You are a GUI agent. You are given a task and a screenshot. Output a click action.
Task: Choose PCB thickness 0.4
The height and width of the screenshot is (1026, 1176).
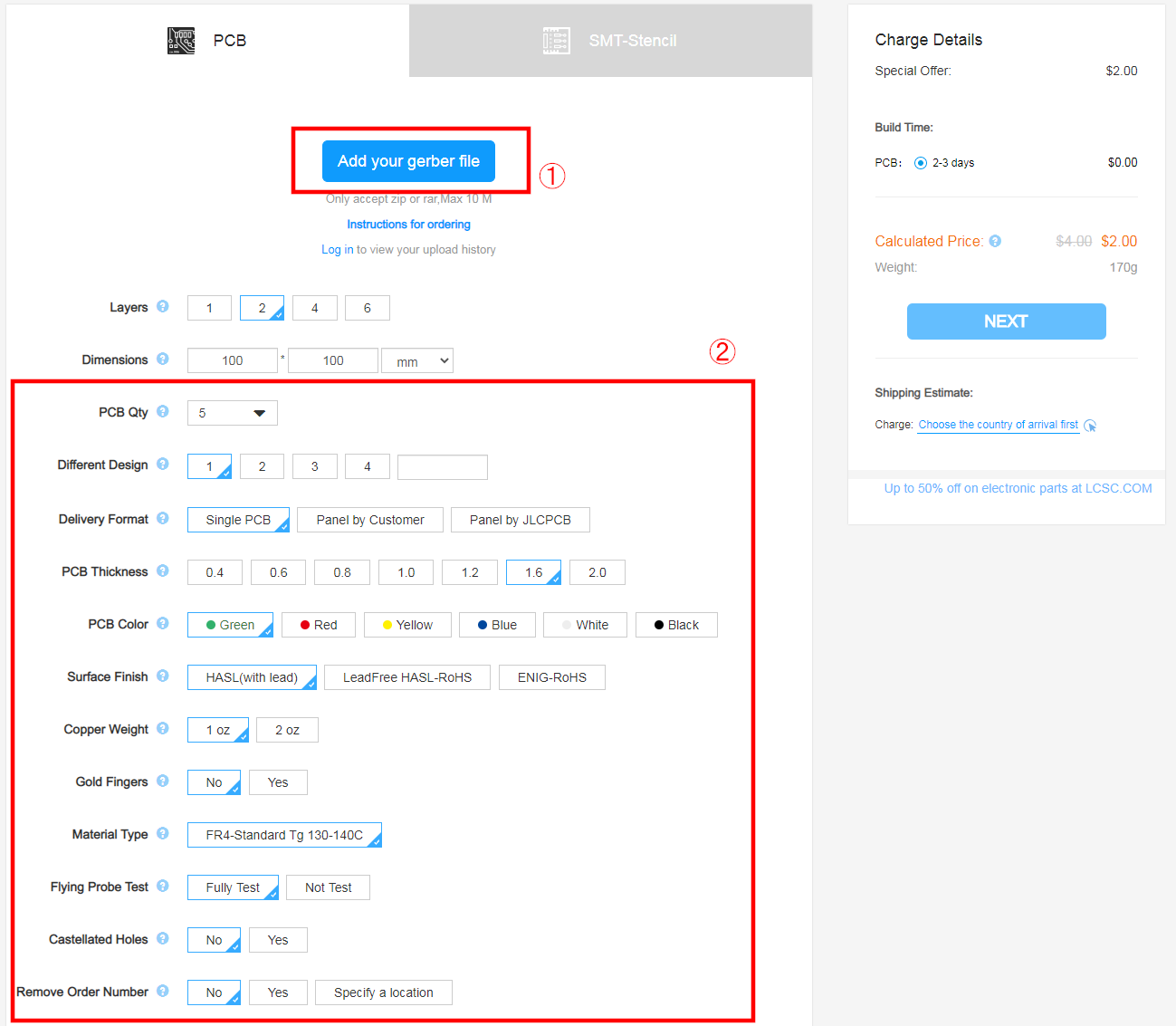(x=215, y=572)
